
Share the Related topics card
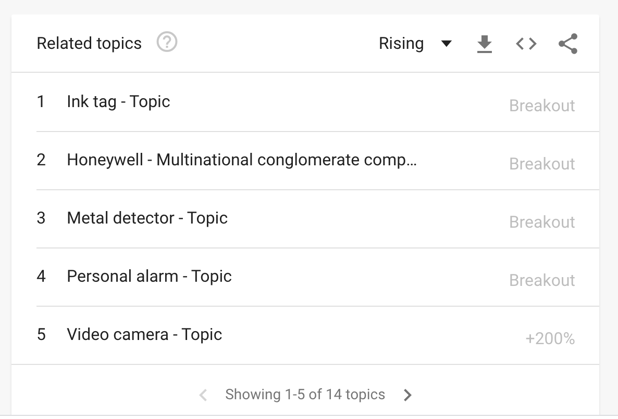point(568,44)
